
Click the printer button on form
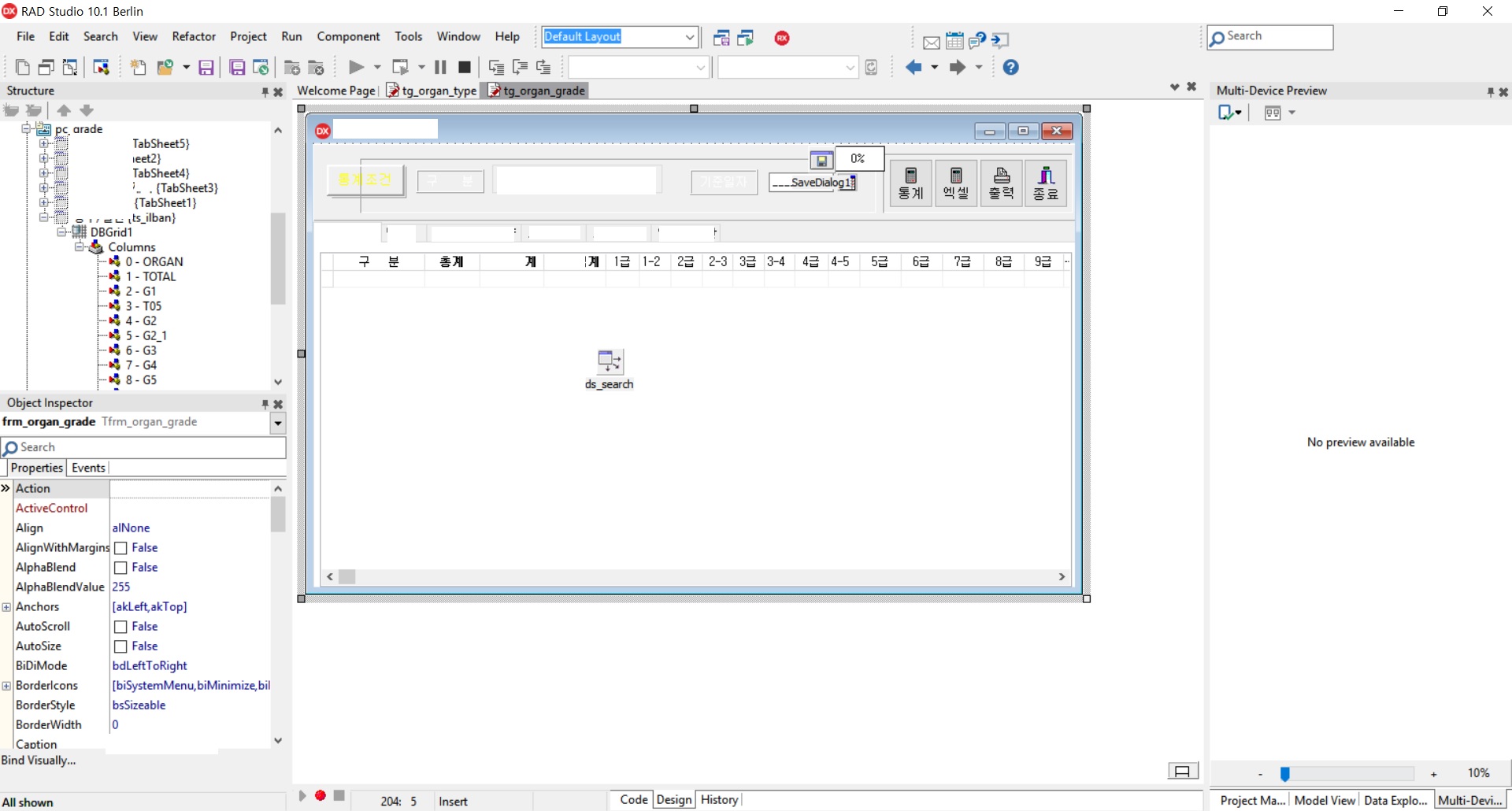[x=1002, y=183]
